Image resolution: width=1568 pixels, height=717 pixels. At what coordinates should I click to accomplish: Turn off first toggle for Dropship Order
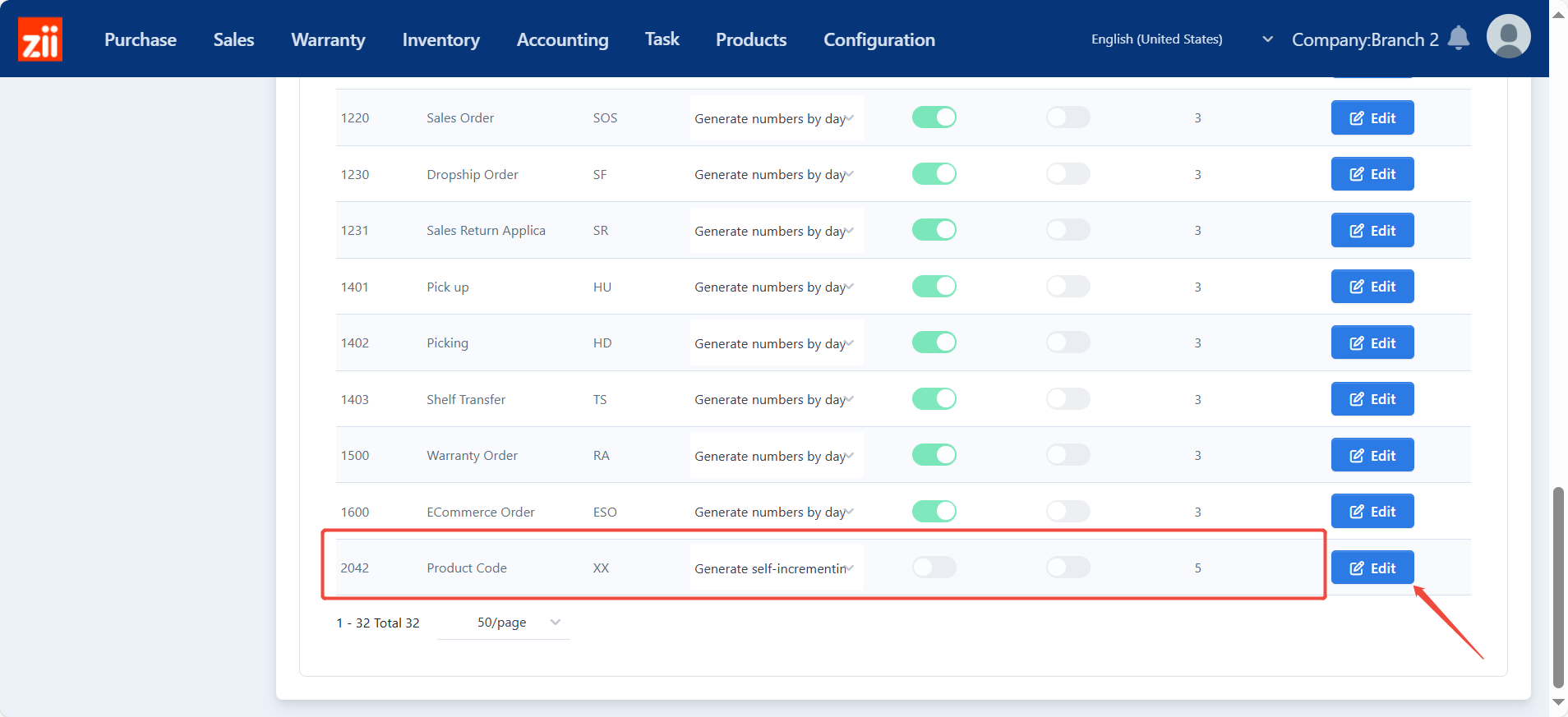(x=934, y=173)
